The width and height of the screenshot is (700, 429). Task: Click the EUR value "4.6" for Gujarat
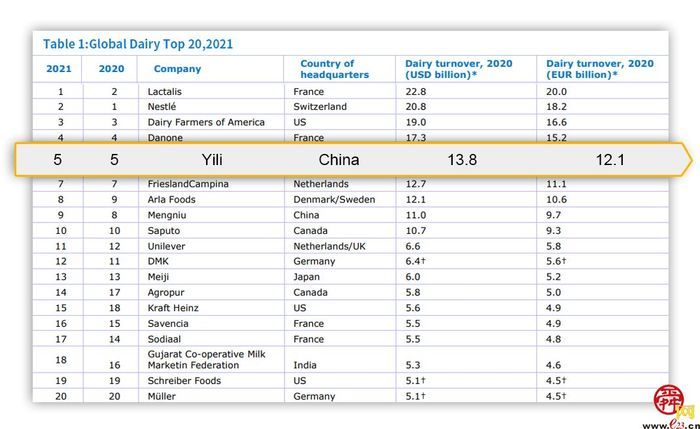pos(554,365)
